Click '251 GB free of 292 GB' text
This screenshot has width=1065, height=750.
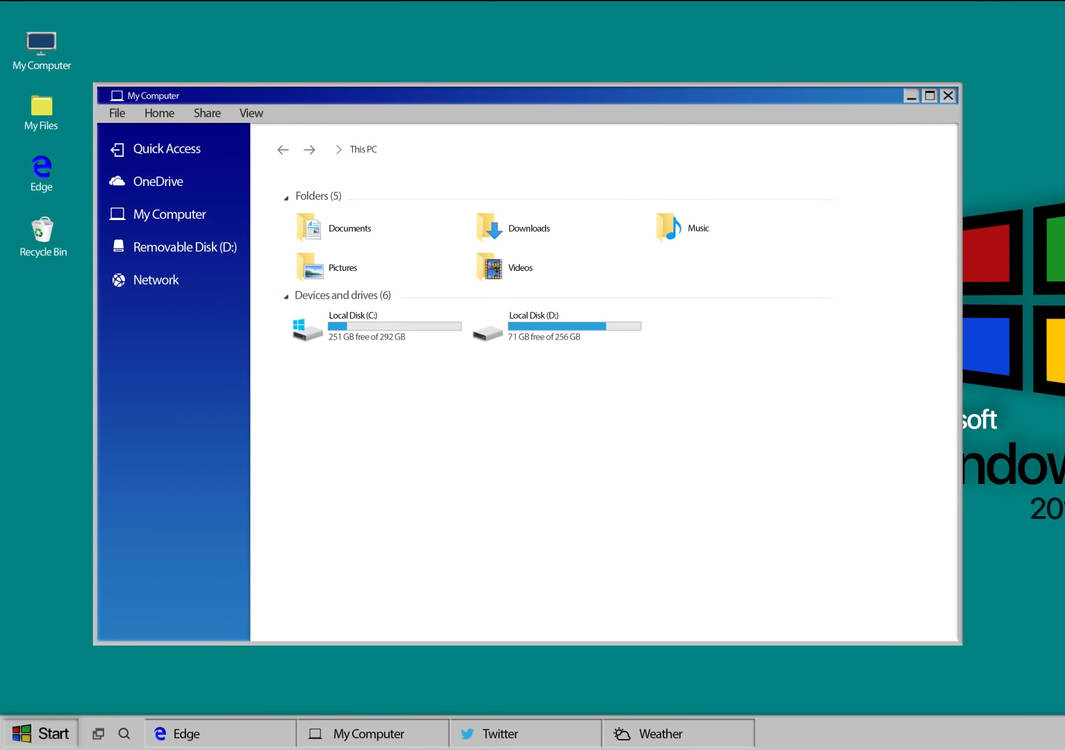tap(367, 337)
